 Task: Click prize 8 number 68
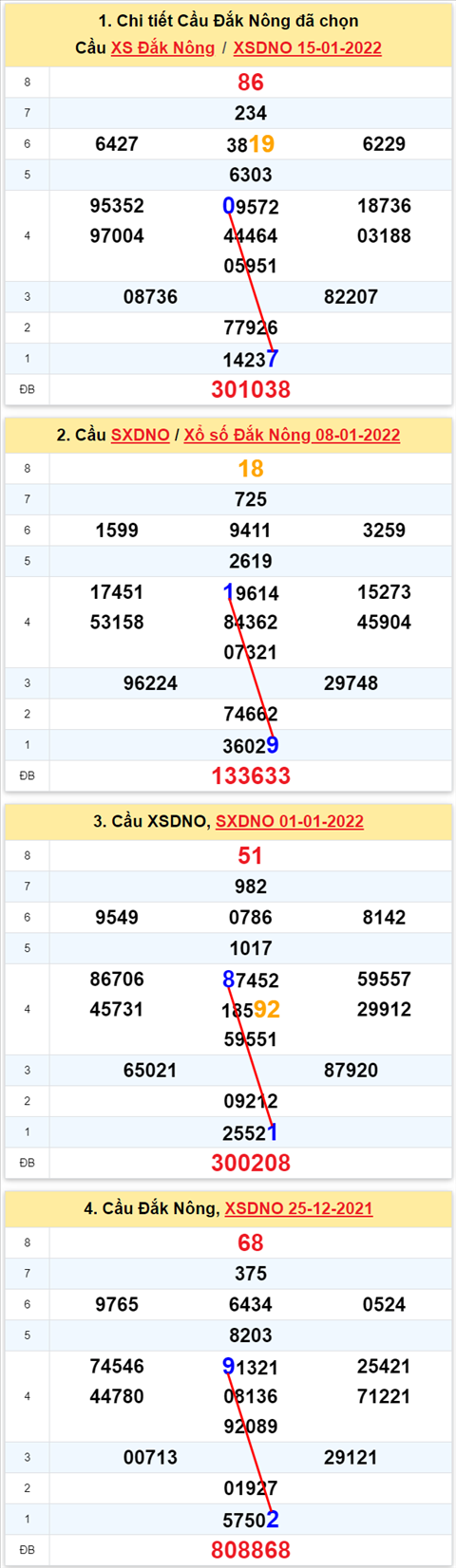[x=251, y=1242]
